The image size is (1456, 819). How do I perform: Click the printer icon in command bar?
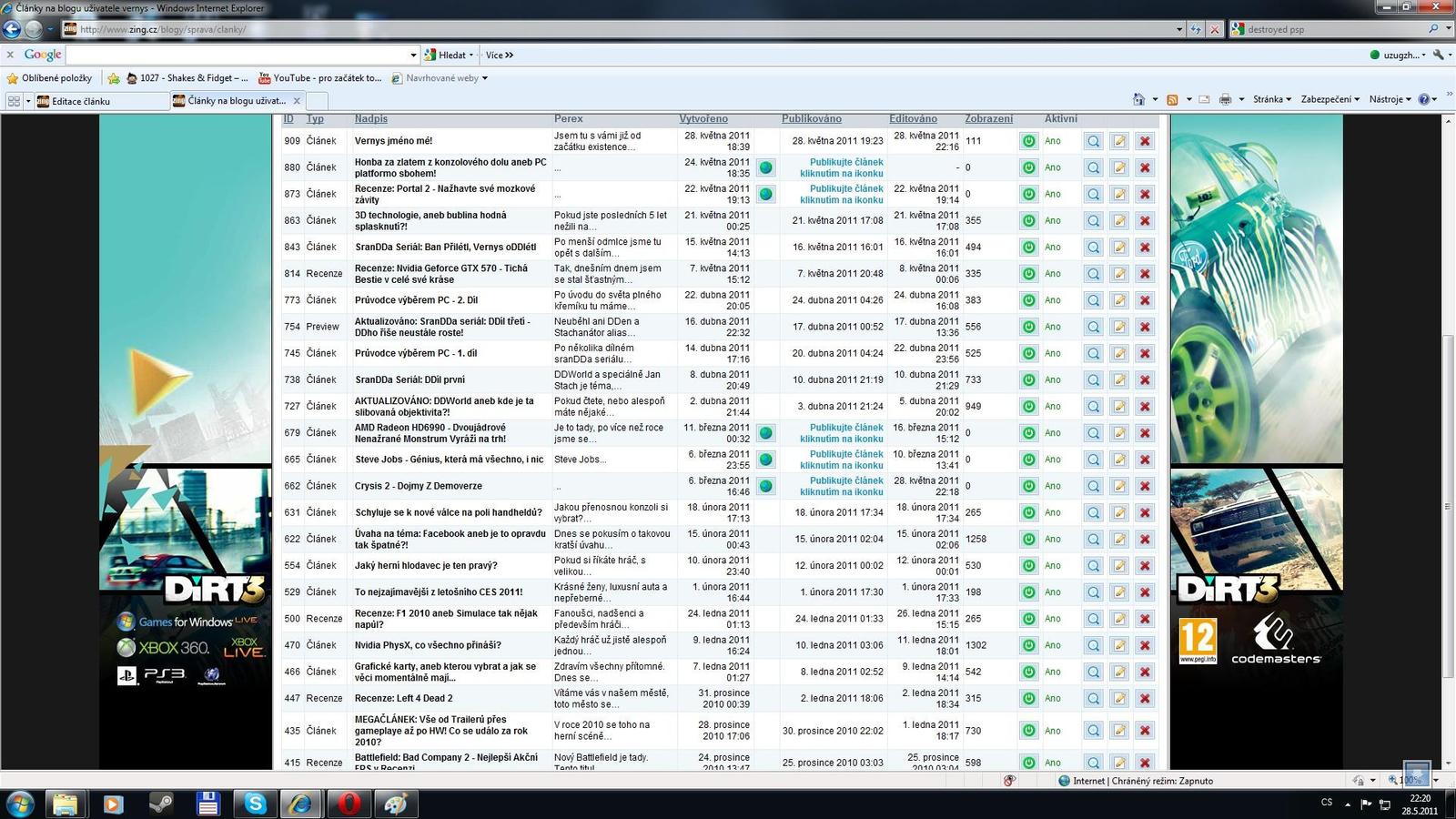(1225, 99)
